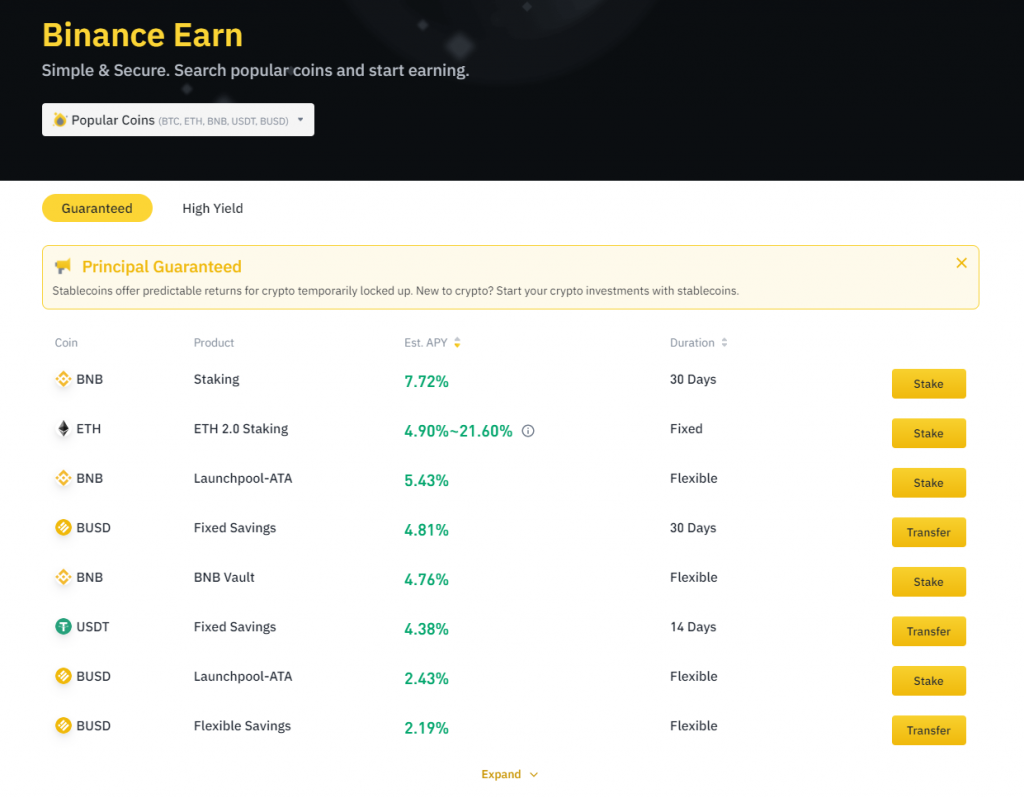Viewport: 1024px width, 798px height.
Task: Transfer USDT to Fixed Savings
Action: [928, 631]
